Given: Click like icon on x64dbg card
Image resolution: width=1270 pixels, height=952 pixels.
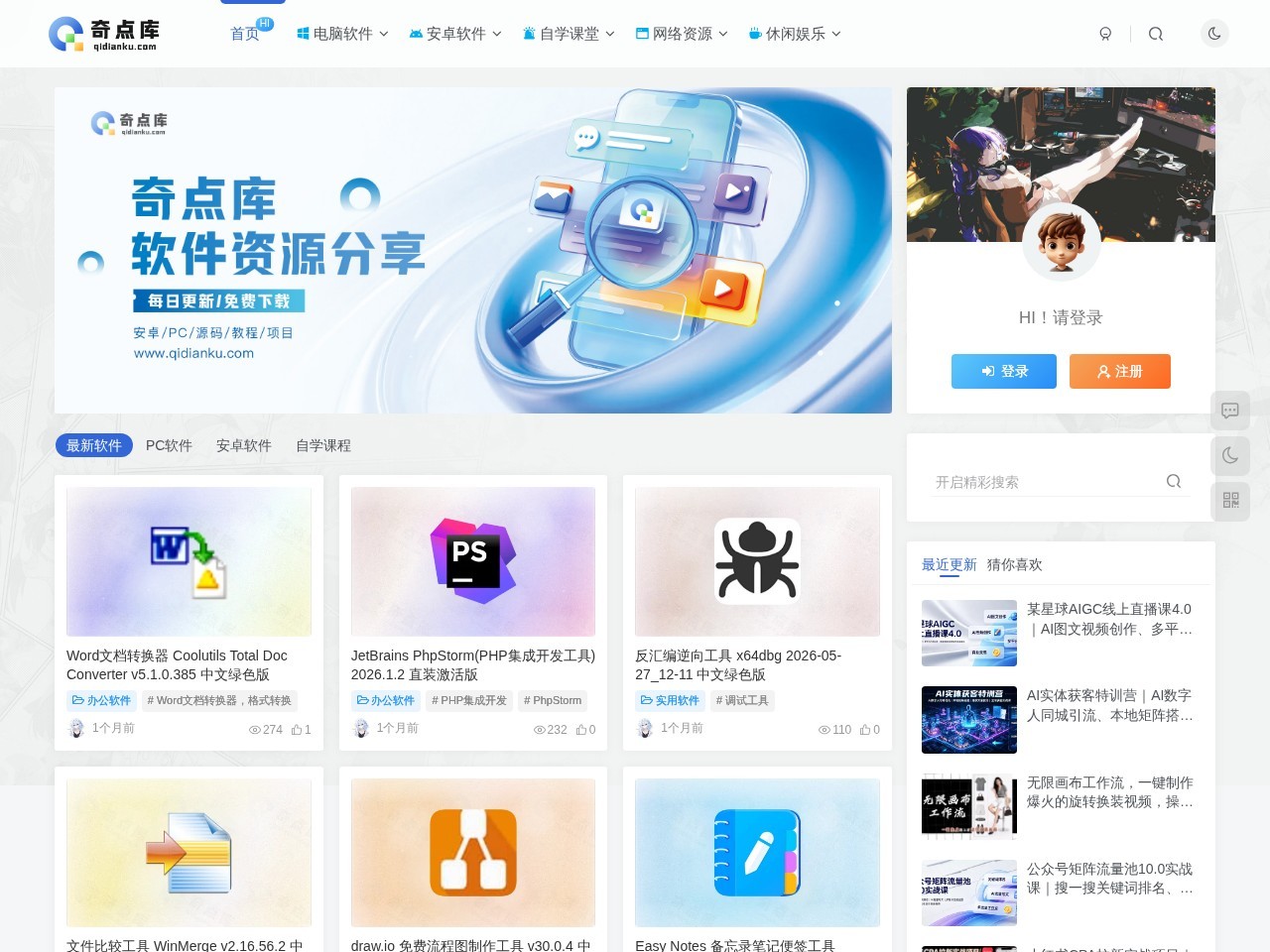Looking at the screenshot, I should [865, 729].
